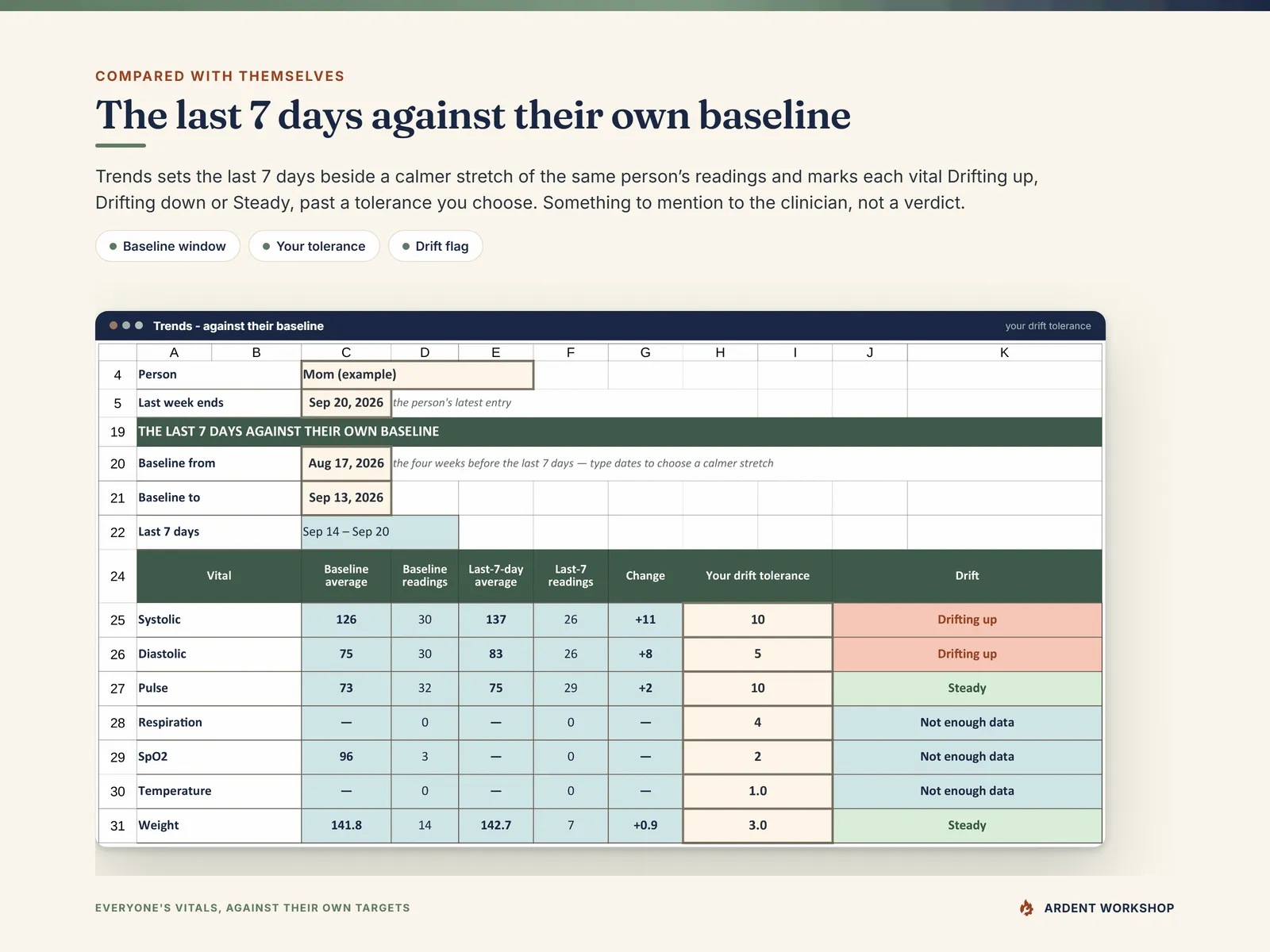Image resolution: width=1270 pixels, height=952 pixels.
Task: Click the Systolic last-7-day average 137
Action: tap(496, 620)
